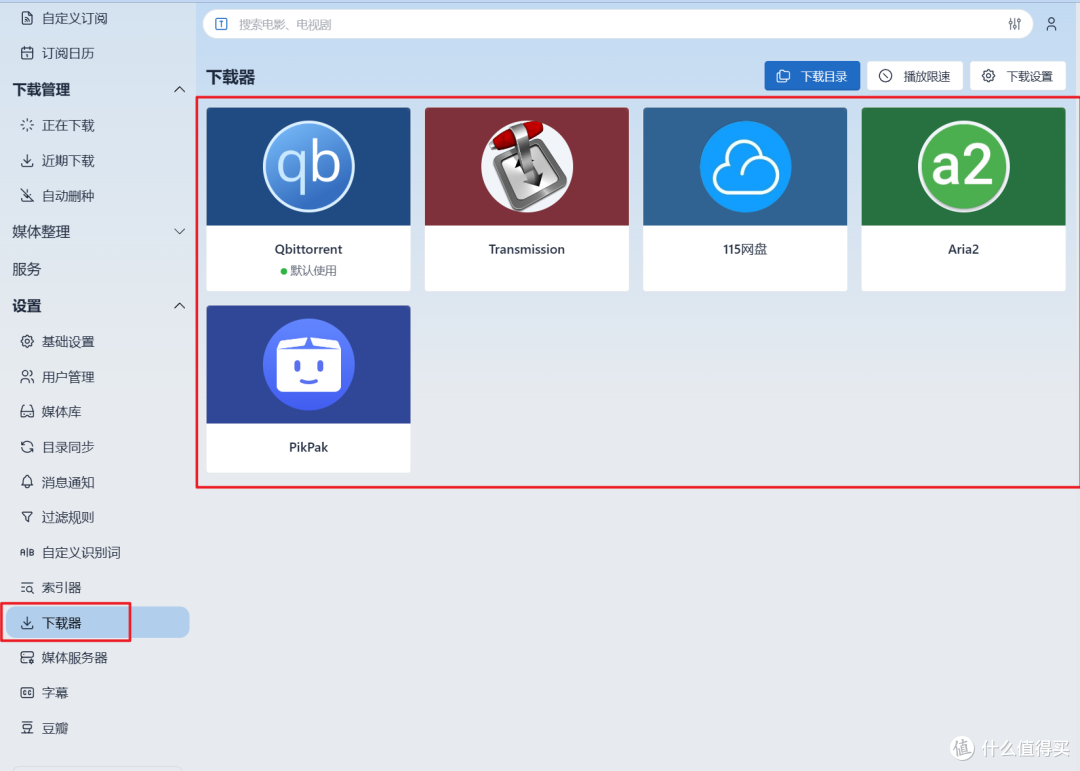The image size is (1080, 771).
Task: Open the Qbittorrent downloader card logo
Action: pos(309,166)
